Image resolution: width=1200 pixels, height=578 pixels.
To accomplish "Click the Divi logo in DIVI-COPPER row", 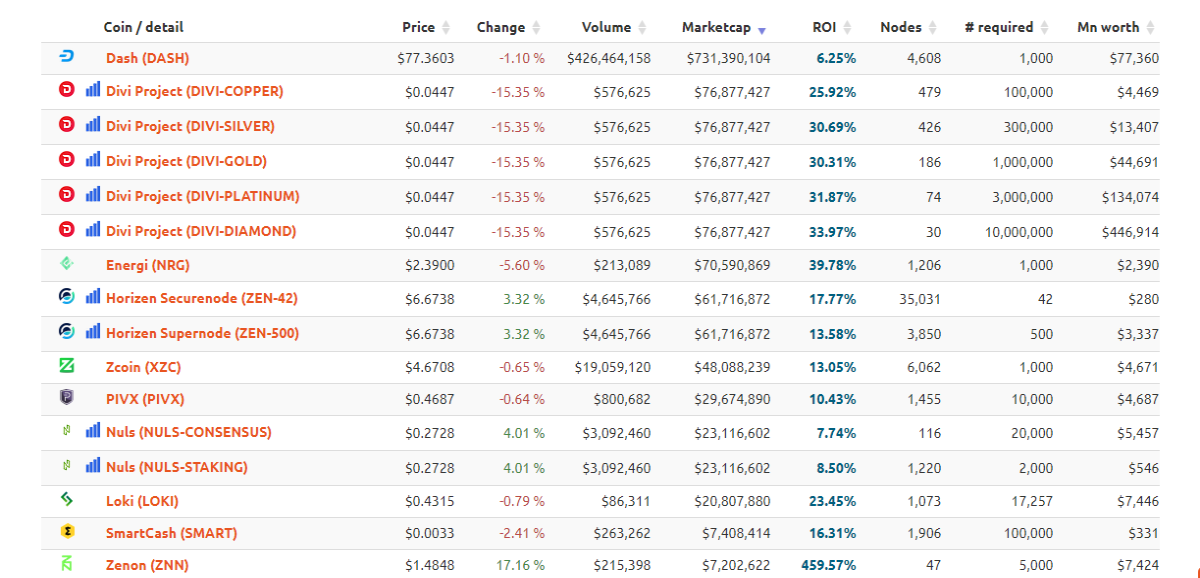I will click(x=67, y=90).
